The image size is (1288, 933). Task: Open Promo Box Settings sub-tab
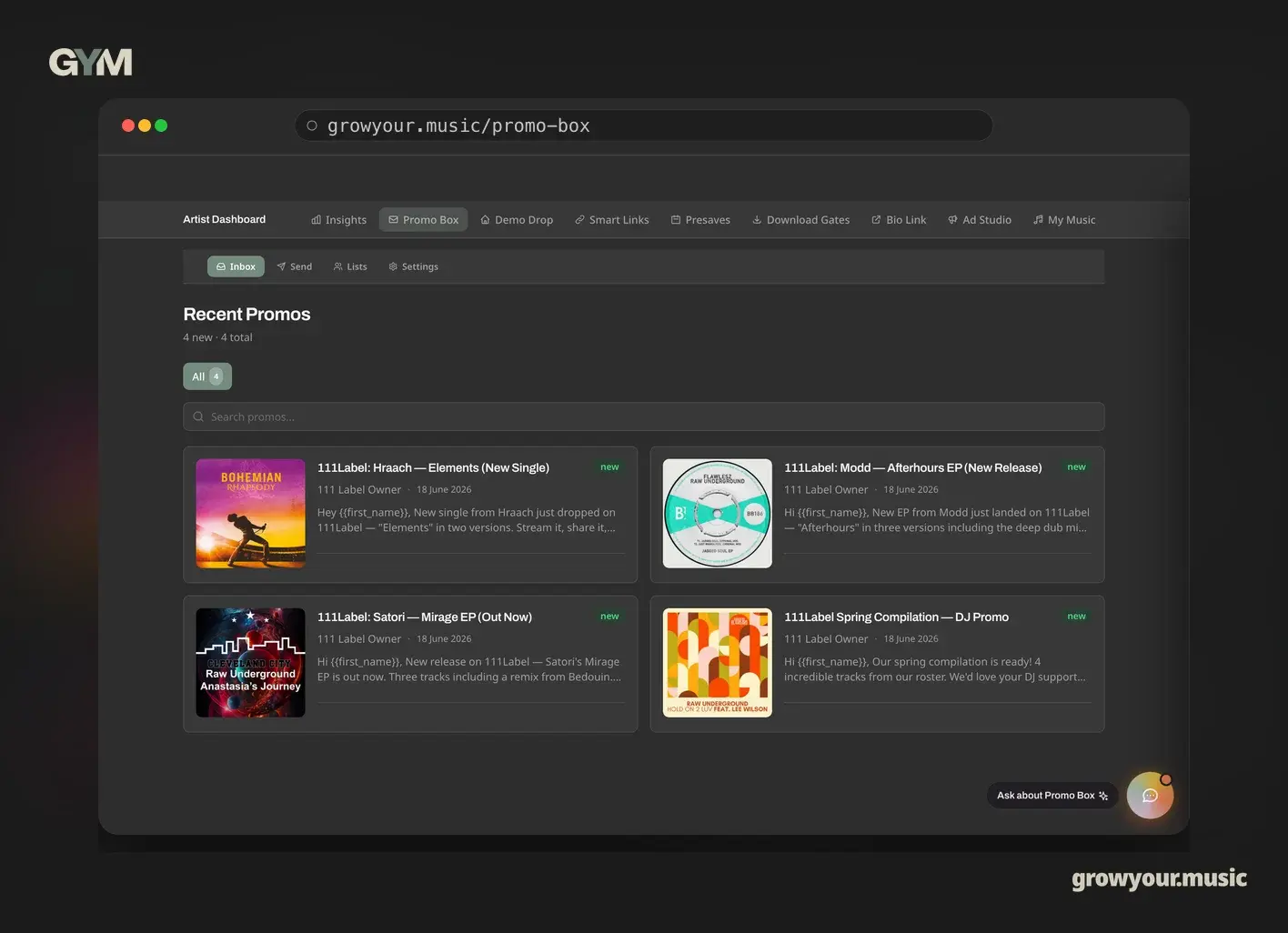click(x=413, y=266)
